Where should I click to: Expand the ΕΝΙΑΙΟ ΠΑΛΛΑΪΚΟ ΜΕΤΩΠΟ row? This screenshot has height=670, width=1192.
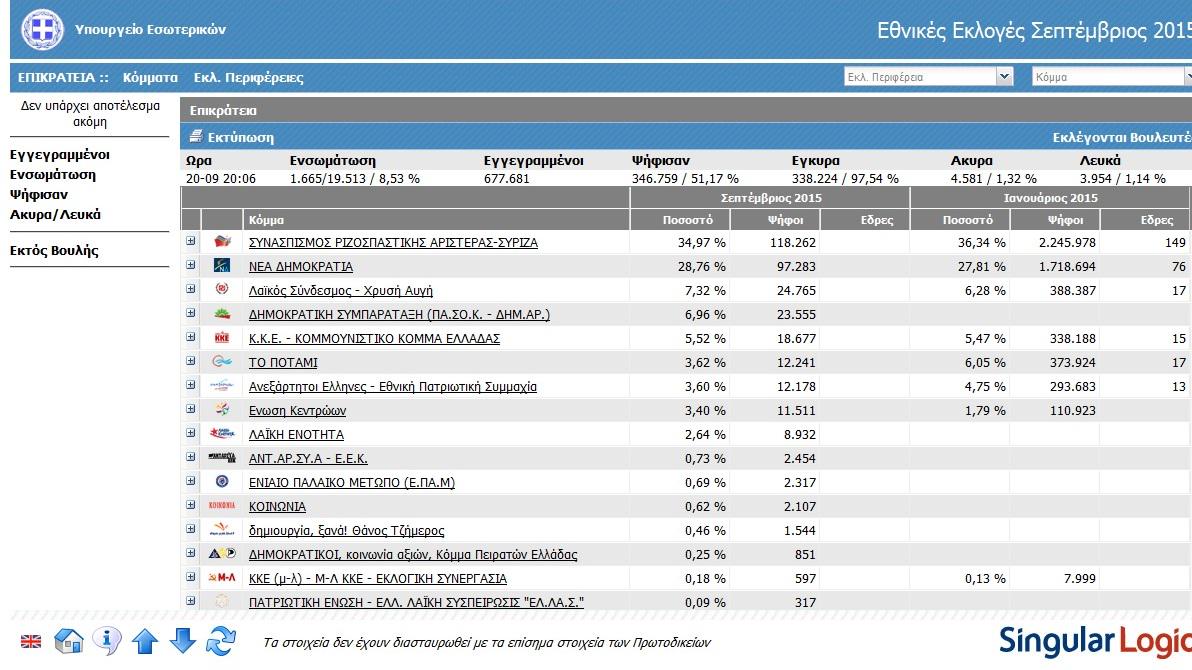point(191,481)
